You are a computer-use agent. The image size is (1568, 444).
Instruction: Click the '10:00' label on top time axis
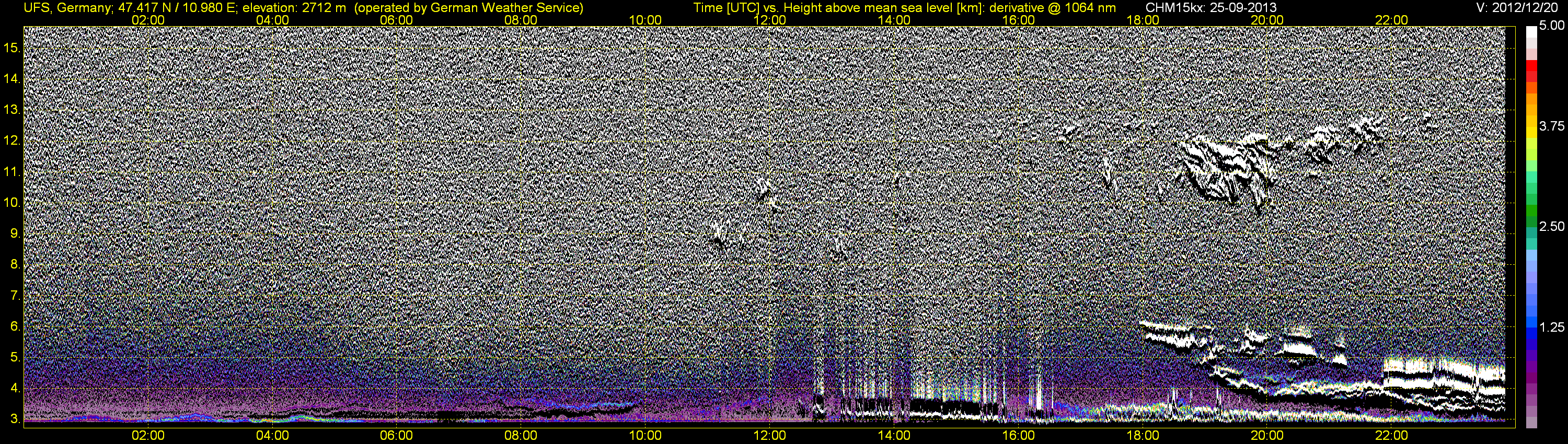645,20
